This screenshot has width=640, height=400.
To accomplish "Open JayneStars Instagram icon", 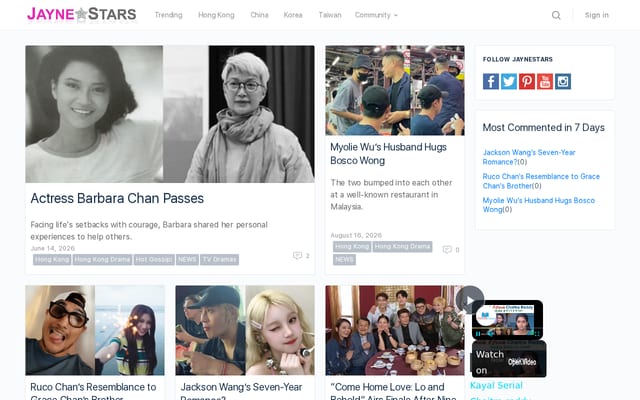I will [562, 81].
